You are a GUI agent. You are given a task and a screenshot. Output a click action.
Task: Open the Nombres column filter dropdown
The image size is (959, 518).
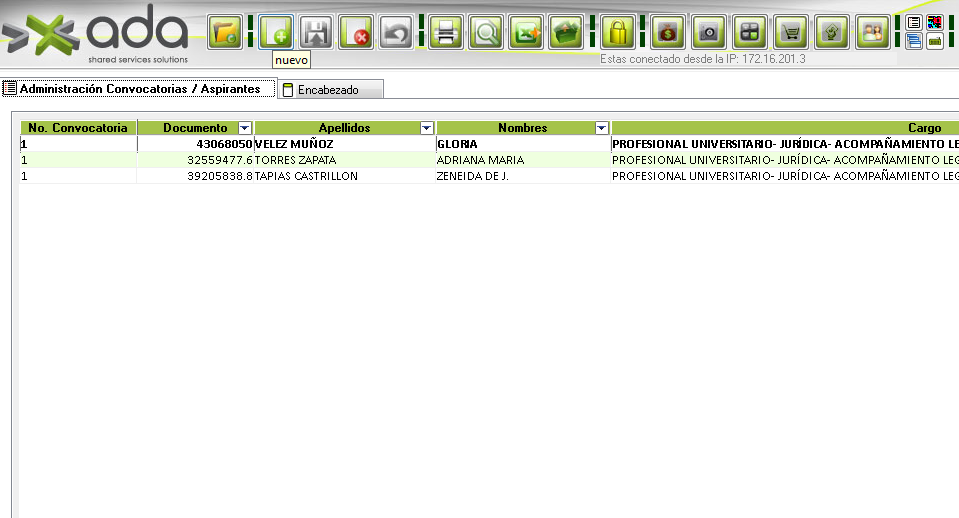[602, 128]
